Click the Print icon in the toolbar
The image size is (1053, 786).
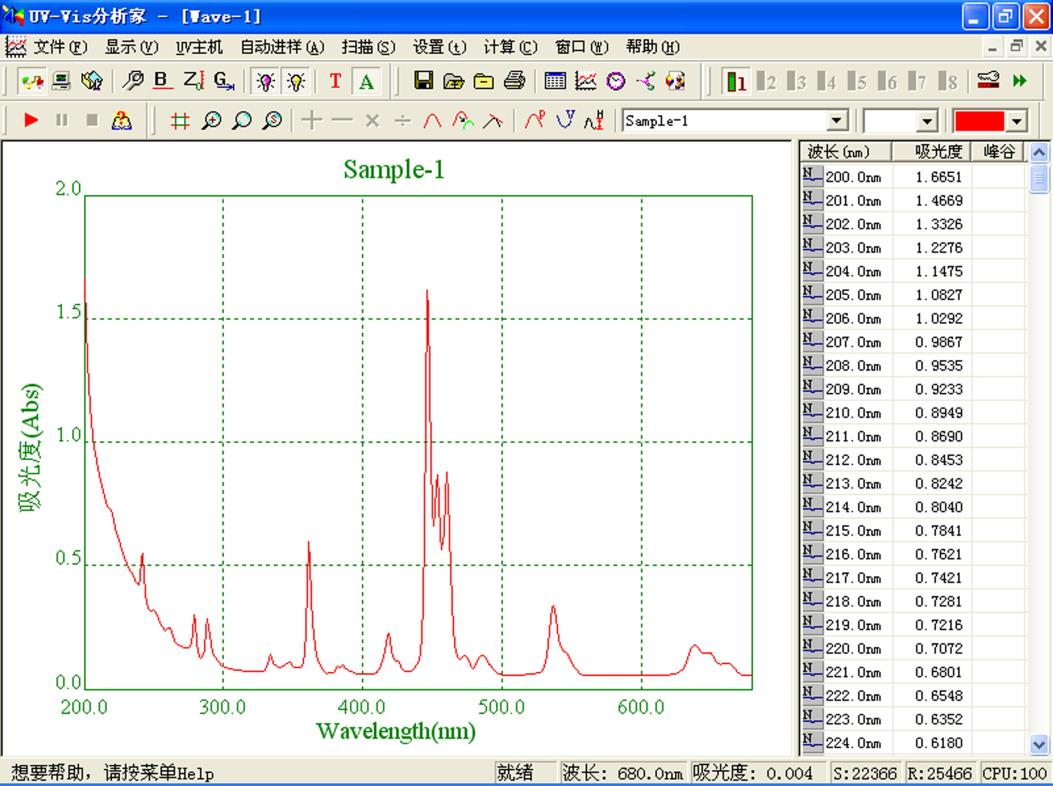point(514,82)
